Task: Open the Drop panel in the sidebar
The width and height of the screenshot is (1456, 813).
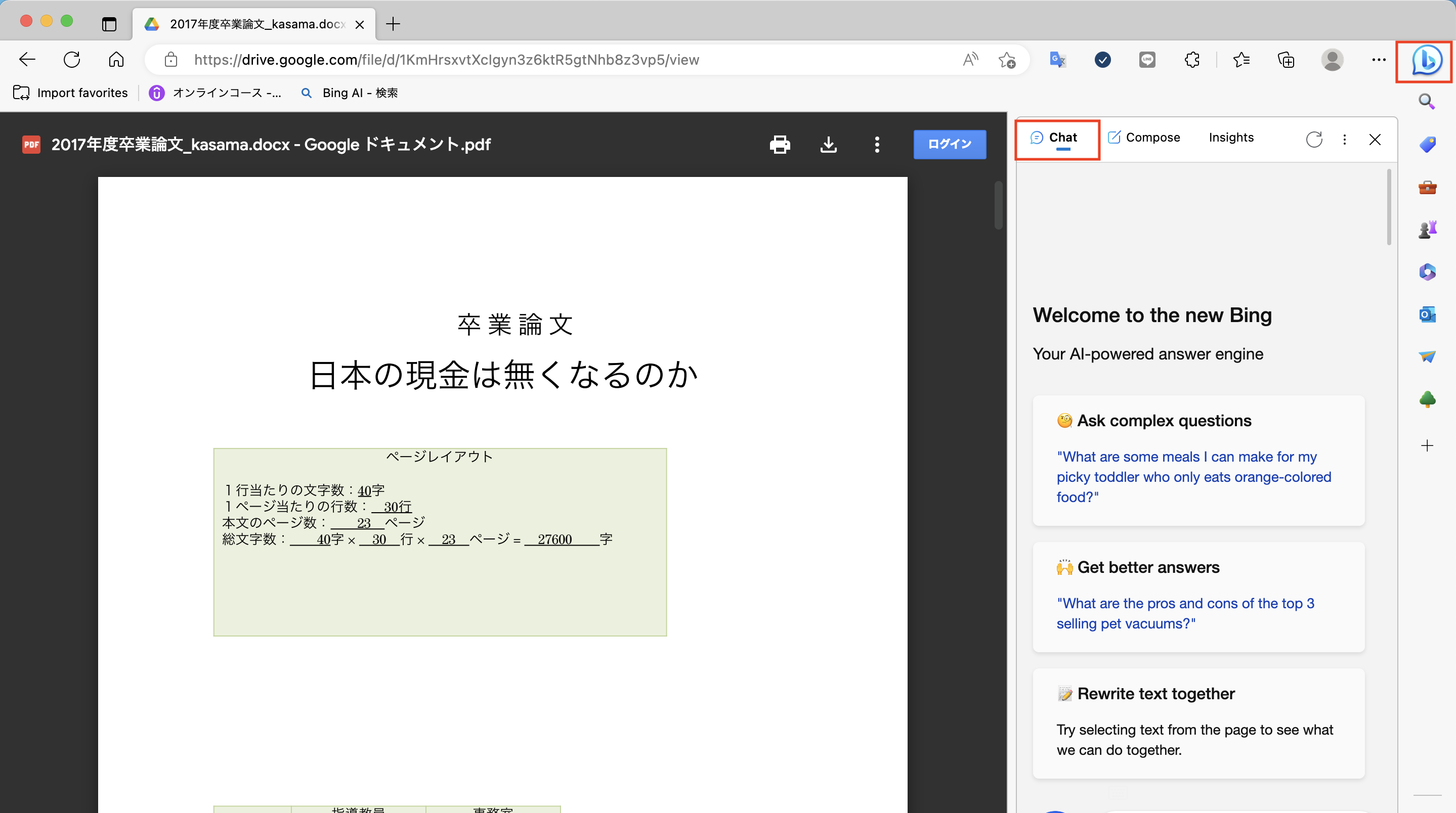Action: click(x=1428, y=356)
